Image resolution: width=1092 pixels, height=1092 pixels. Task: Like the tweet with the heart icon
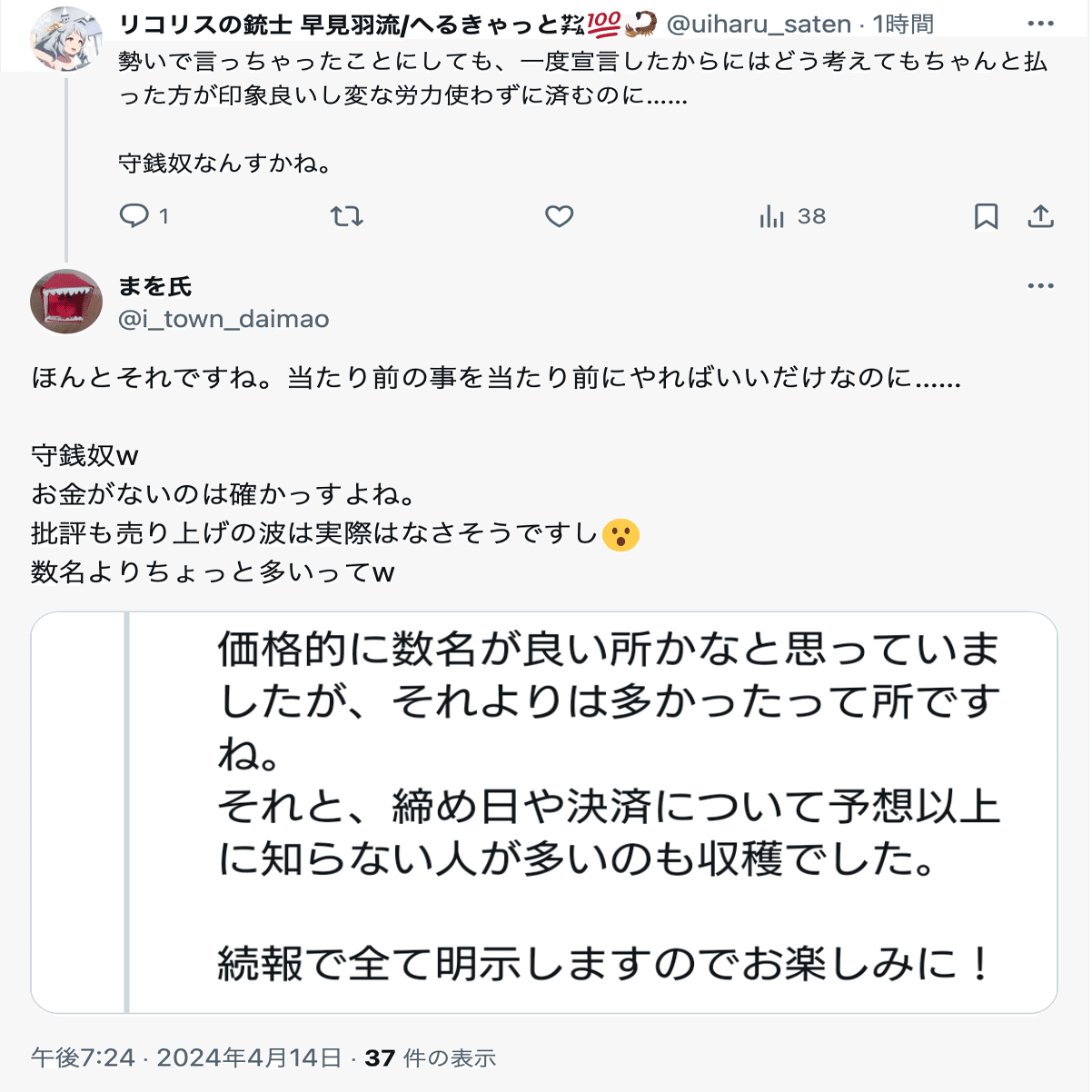tap(559, 216)
